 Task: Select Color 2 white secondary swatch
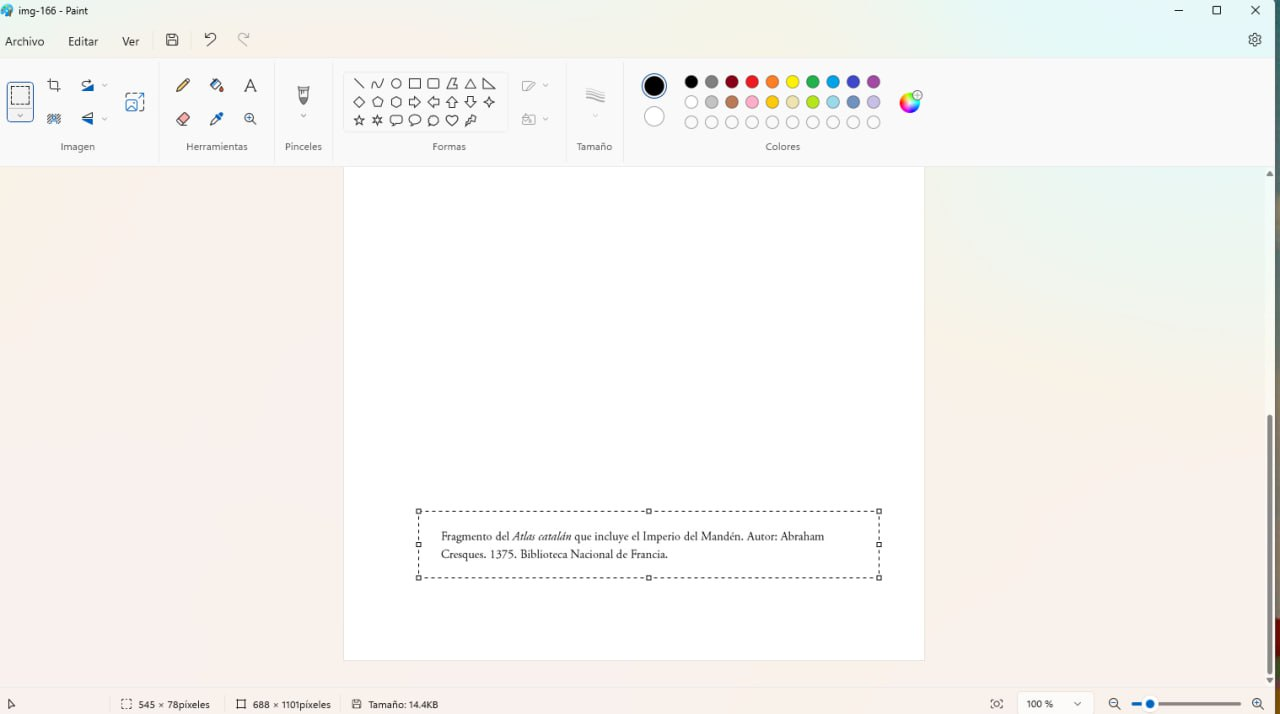[x=654, y=117]
